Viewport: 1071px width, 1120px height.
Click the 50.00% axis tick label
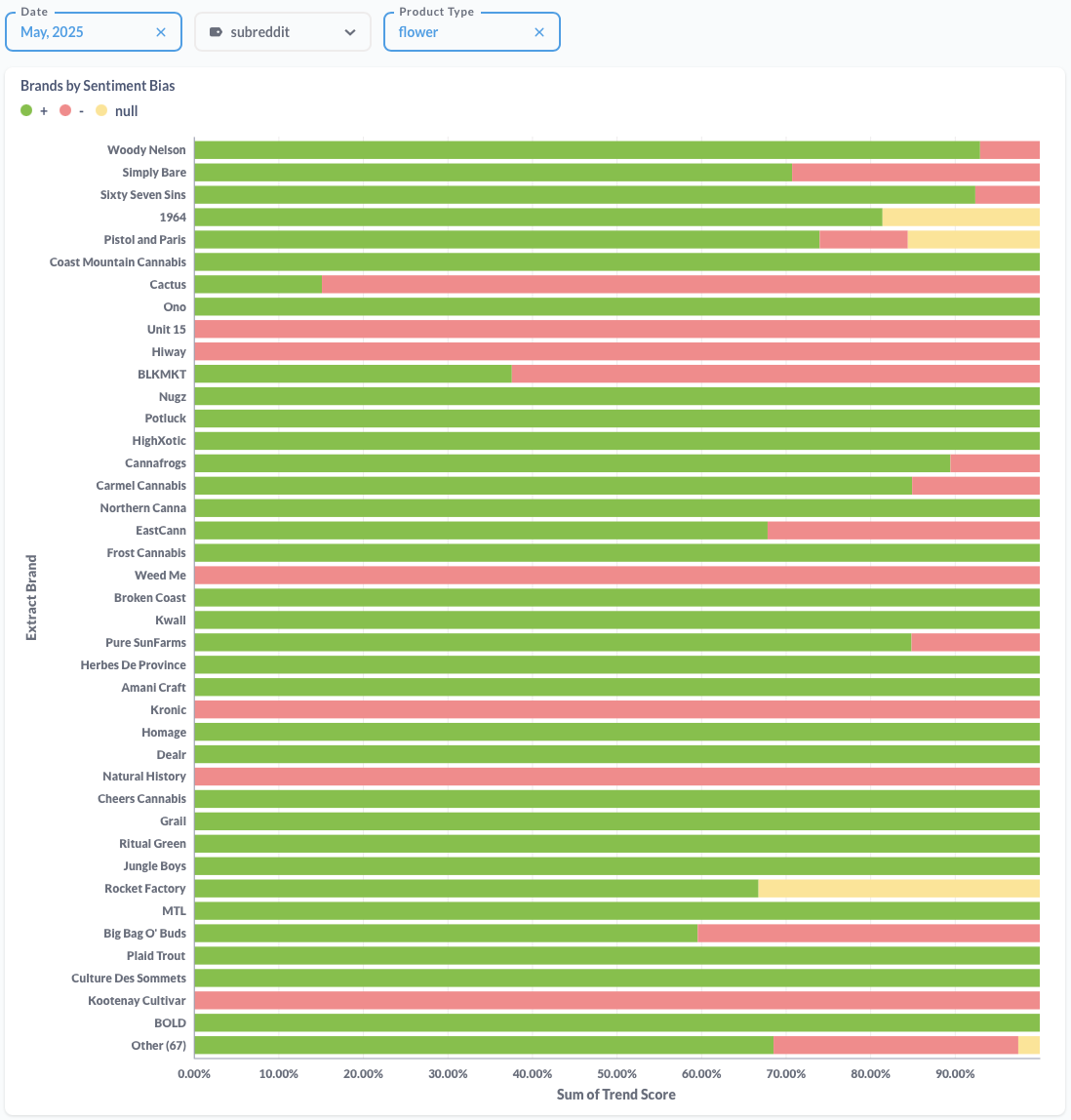[616, 1073]
